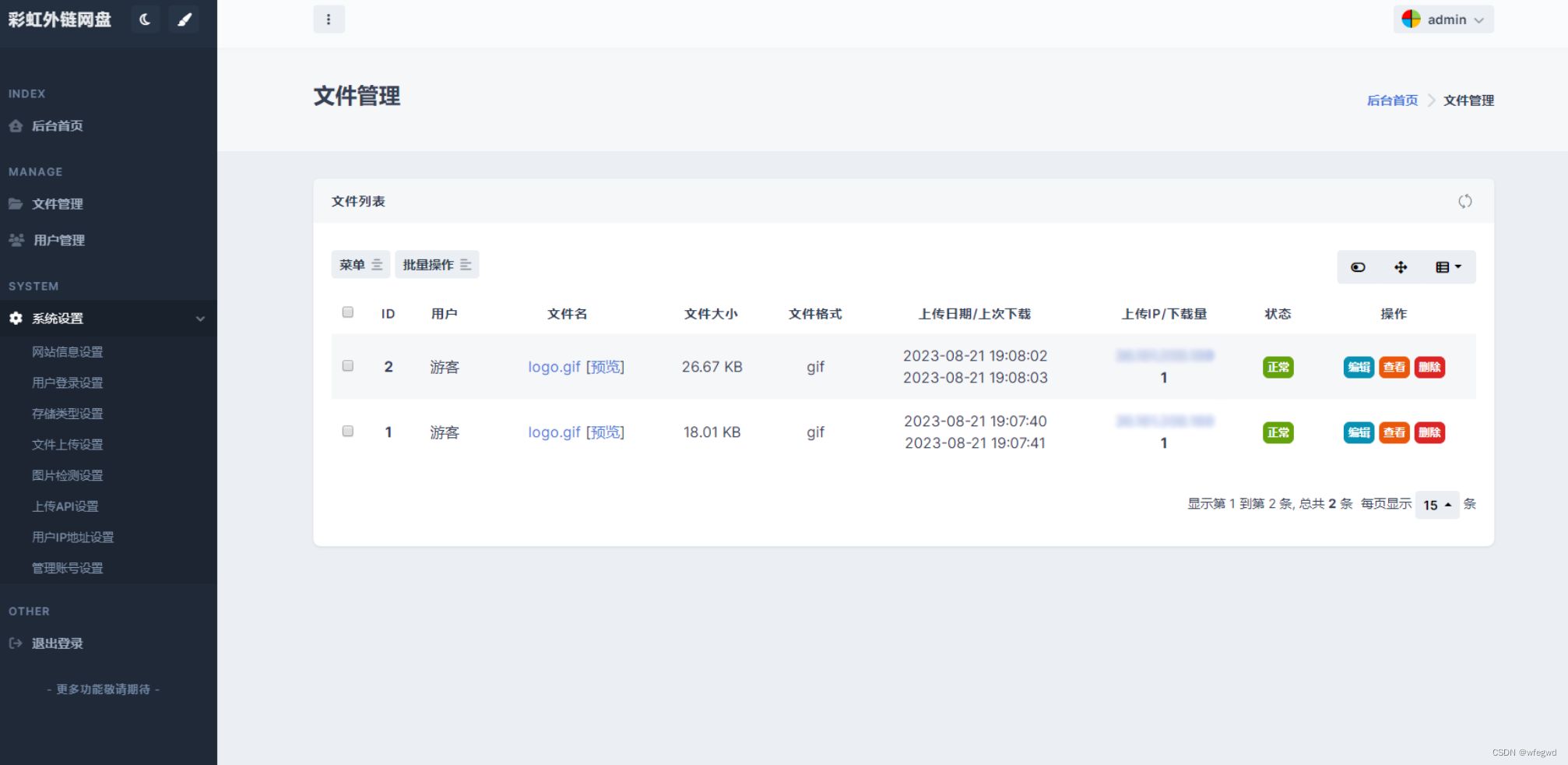This screenshot has height=765, width=1568.
Task: Click the fullscreen move arrows icon
Action: [1400, 267]
